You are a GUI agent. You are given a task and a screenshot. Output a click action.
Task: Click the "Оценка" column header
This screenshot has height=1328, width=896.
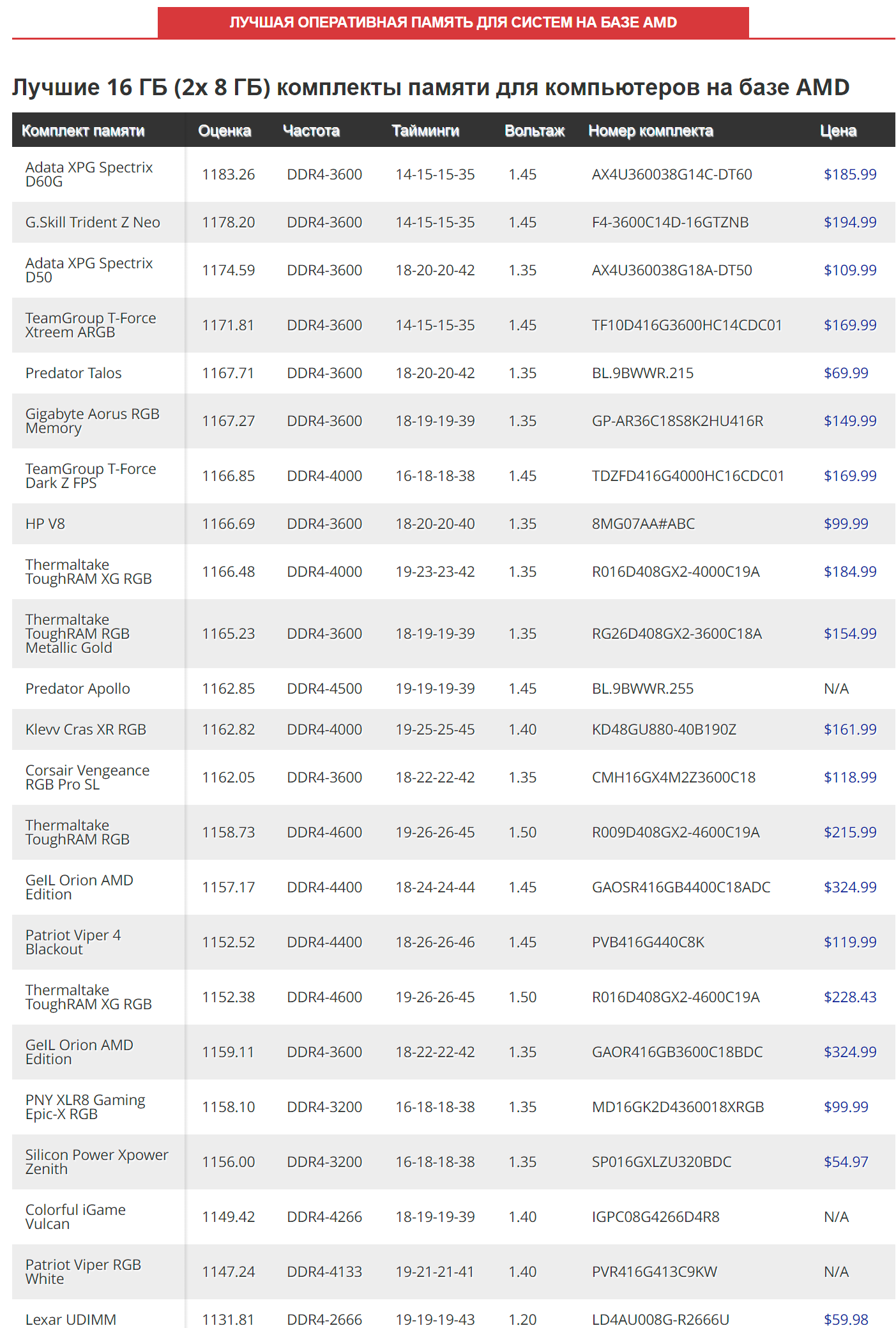224,131
